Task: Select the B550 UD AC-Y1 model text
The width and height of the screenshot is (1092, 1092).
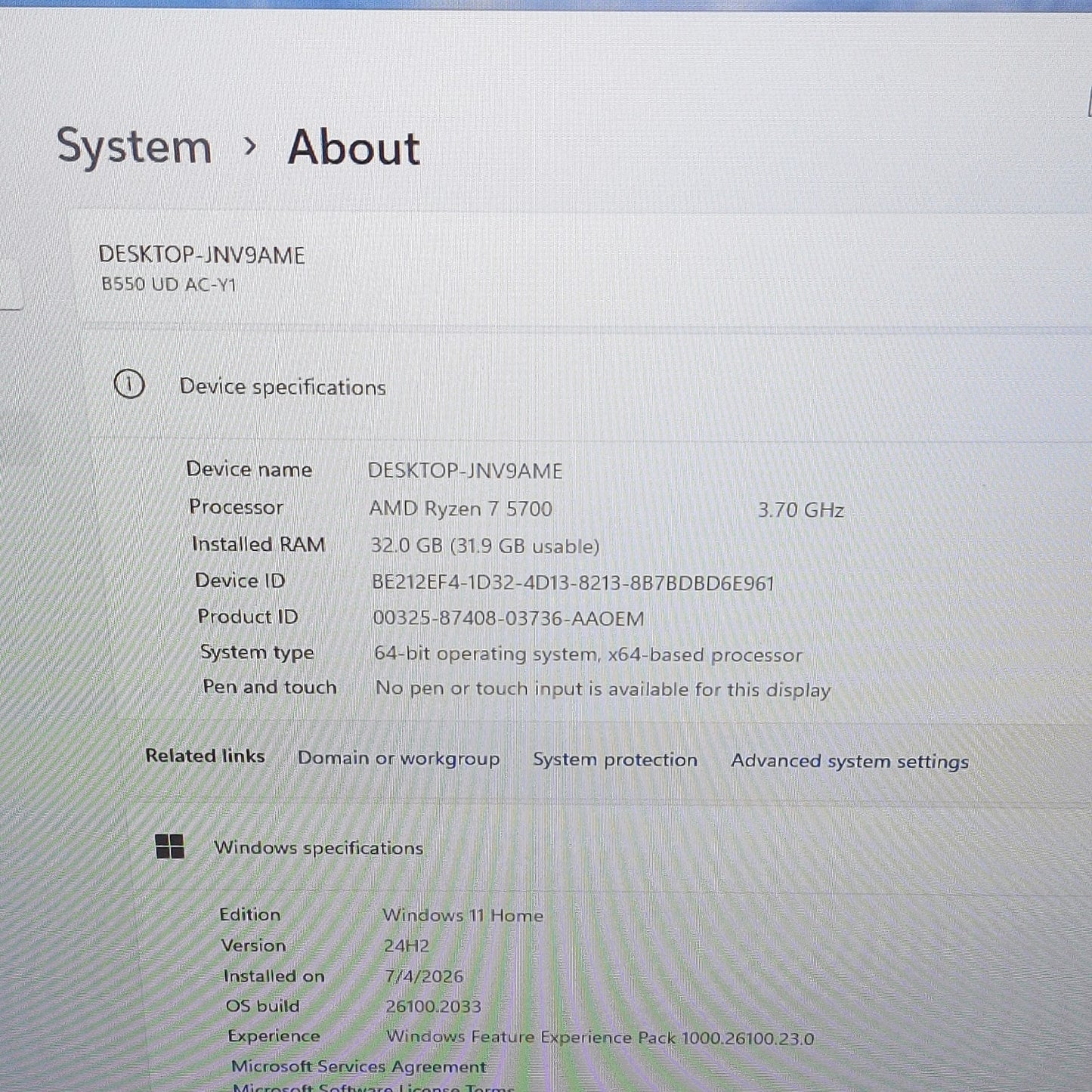Action: (x=169, y=285)
